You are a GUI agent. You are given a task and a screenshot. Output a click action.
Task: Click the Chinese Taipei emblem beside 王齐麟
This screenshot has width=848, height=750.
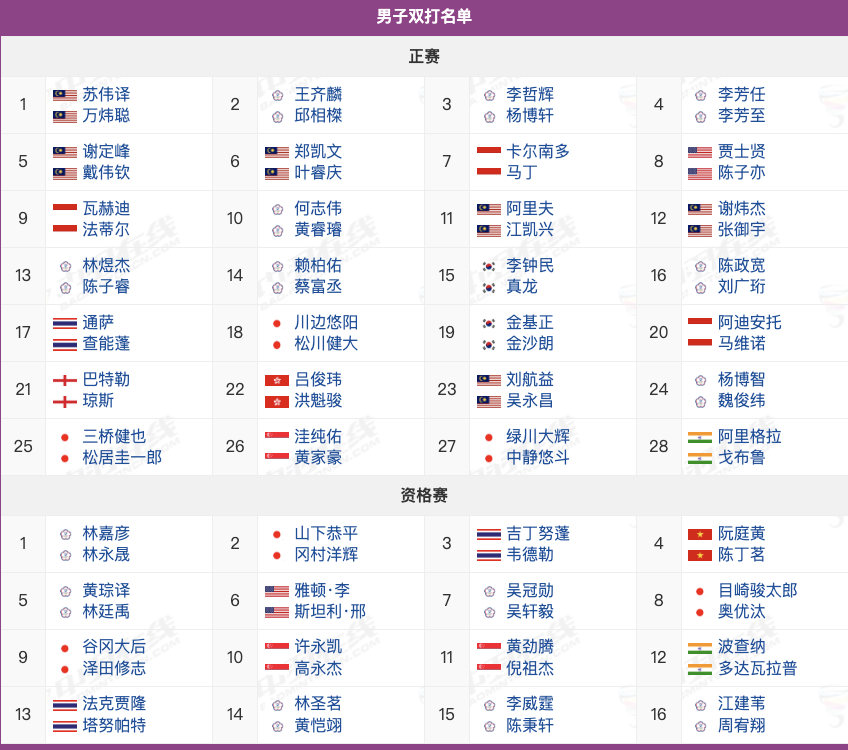[x=277, y=96]
